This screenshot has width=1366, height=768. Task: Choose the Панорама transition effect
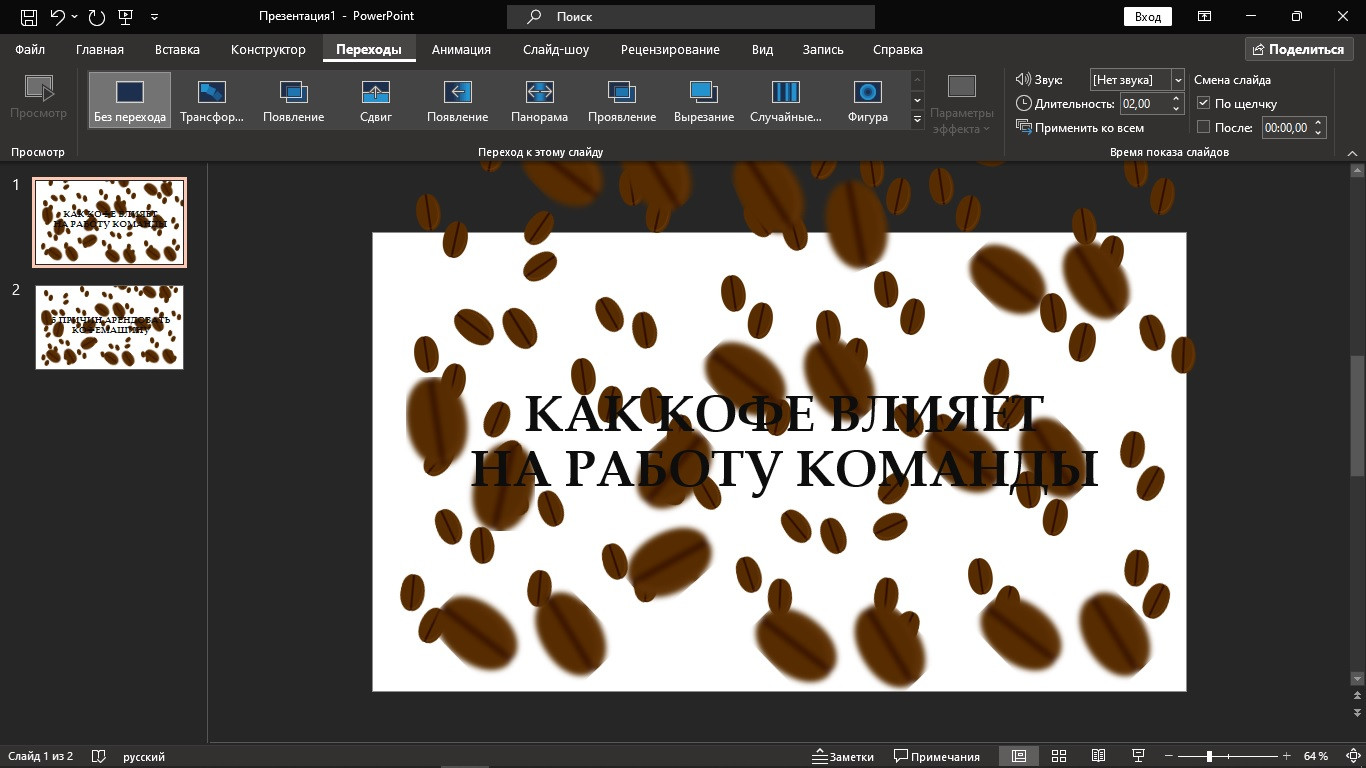pyautogui.click(x=539, y=93)
